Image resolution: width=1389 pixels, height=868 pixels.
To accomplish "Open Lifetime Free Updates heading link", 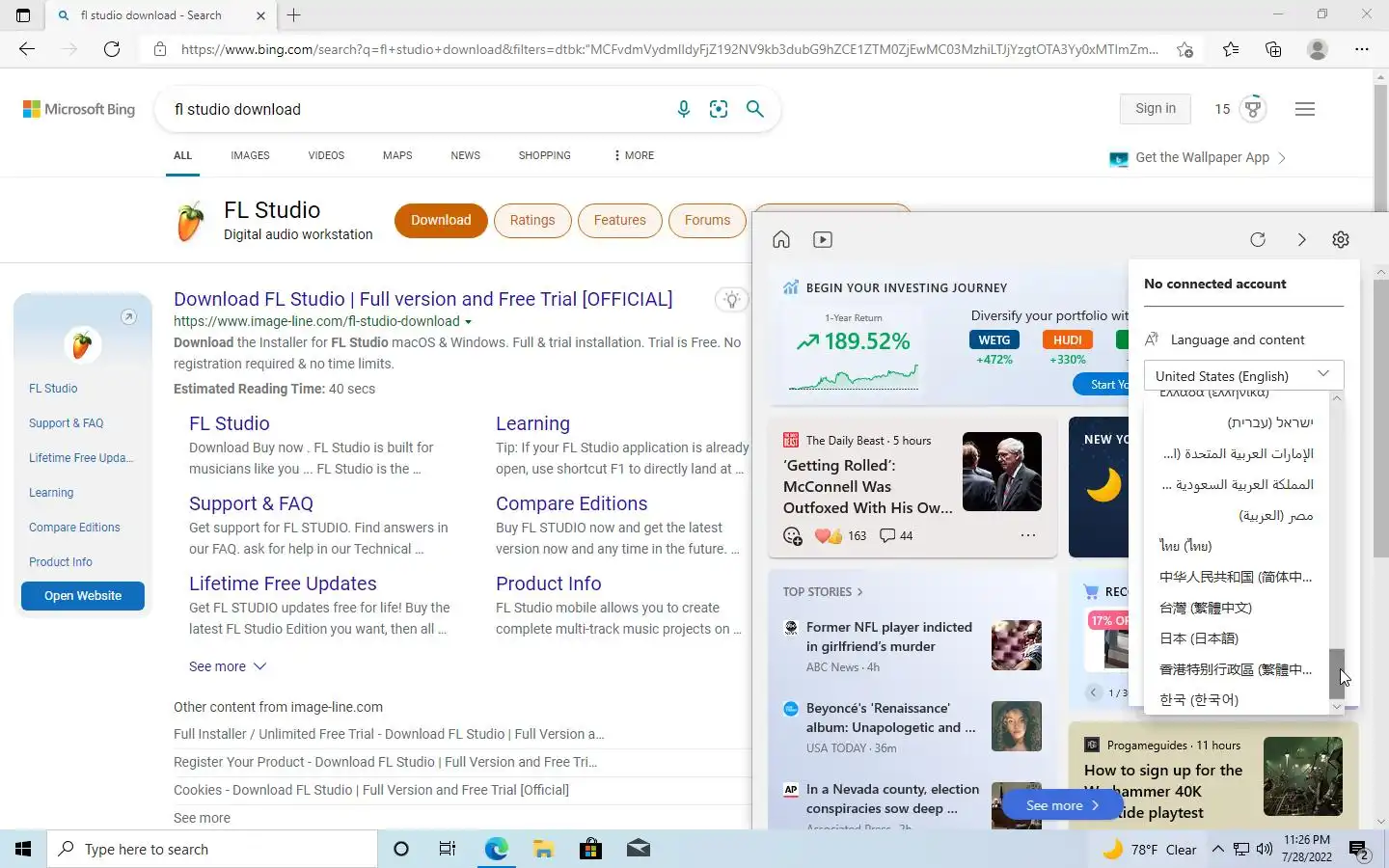I will click(x=283, y=583).
